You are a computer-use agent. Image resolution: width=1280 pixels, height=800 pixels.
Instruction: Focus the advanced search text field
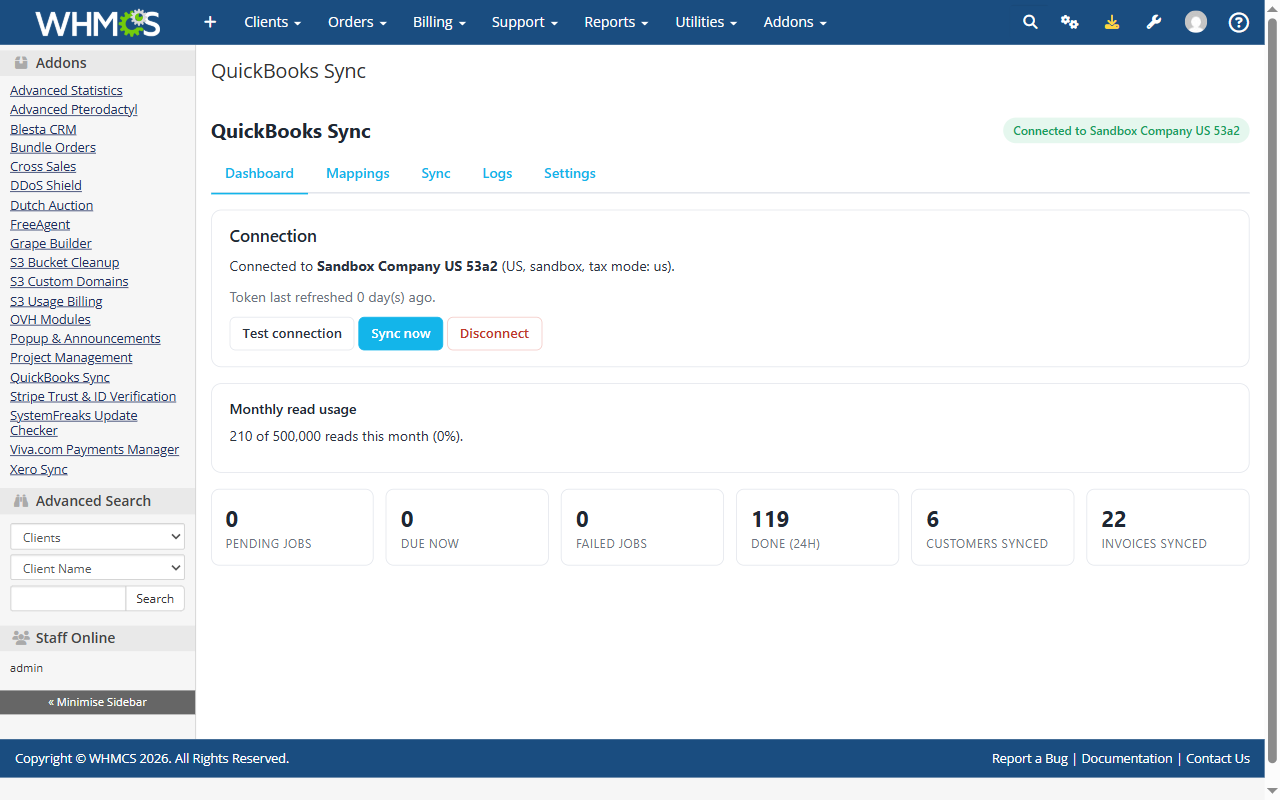[x=68, y=598]
